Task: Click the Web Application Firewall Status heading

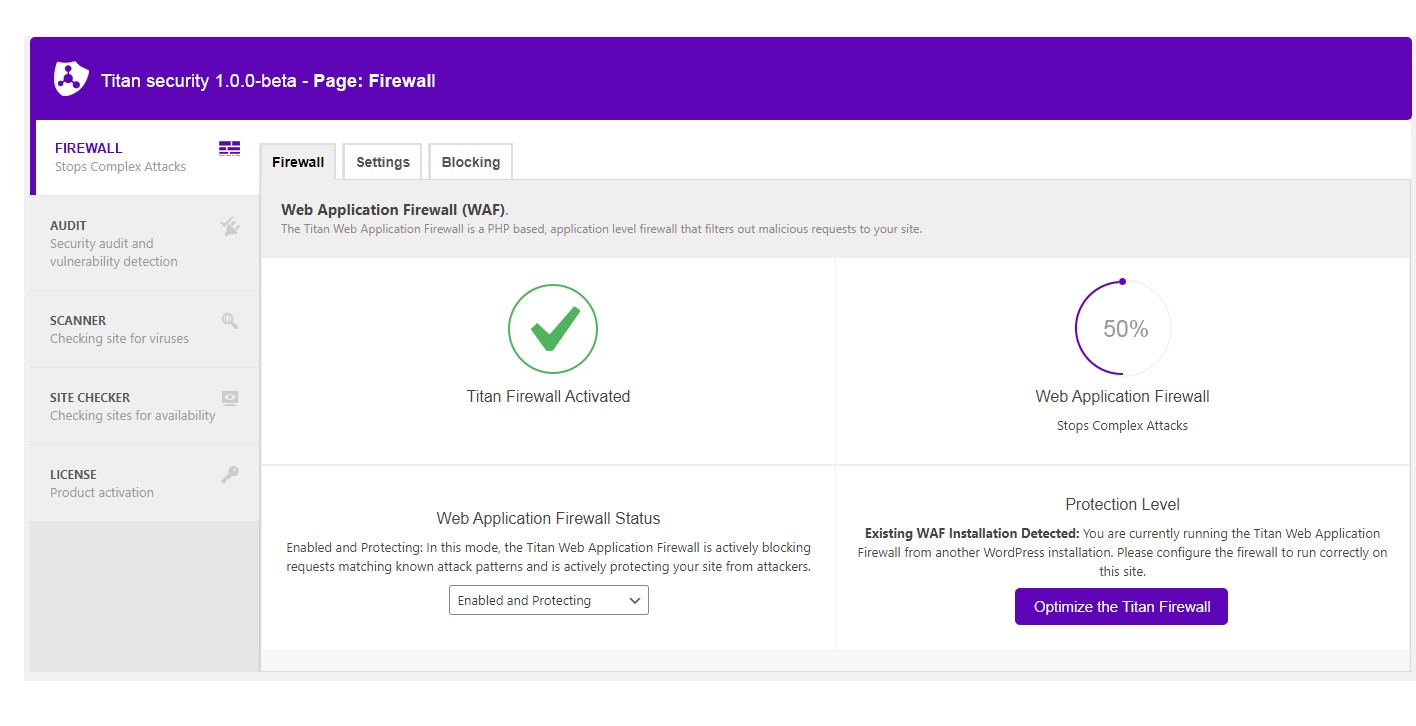Action: (x=548, y=518)
